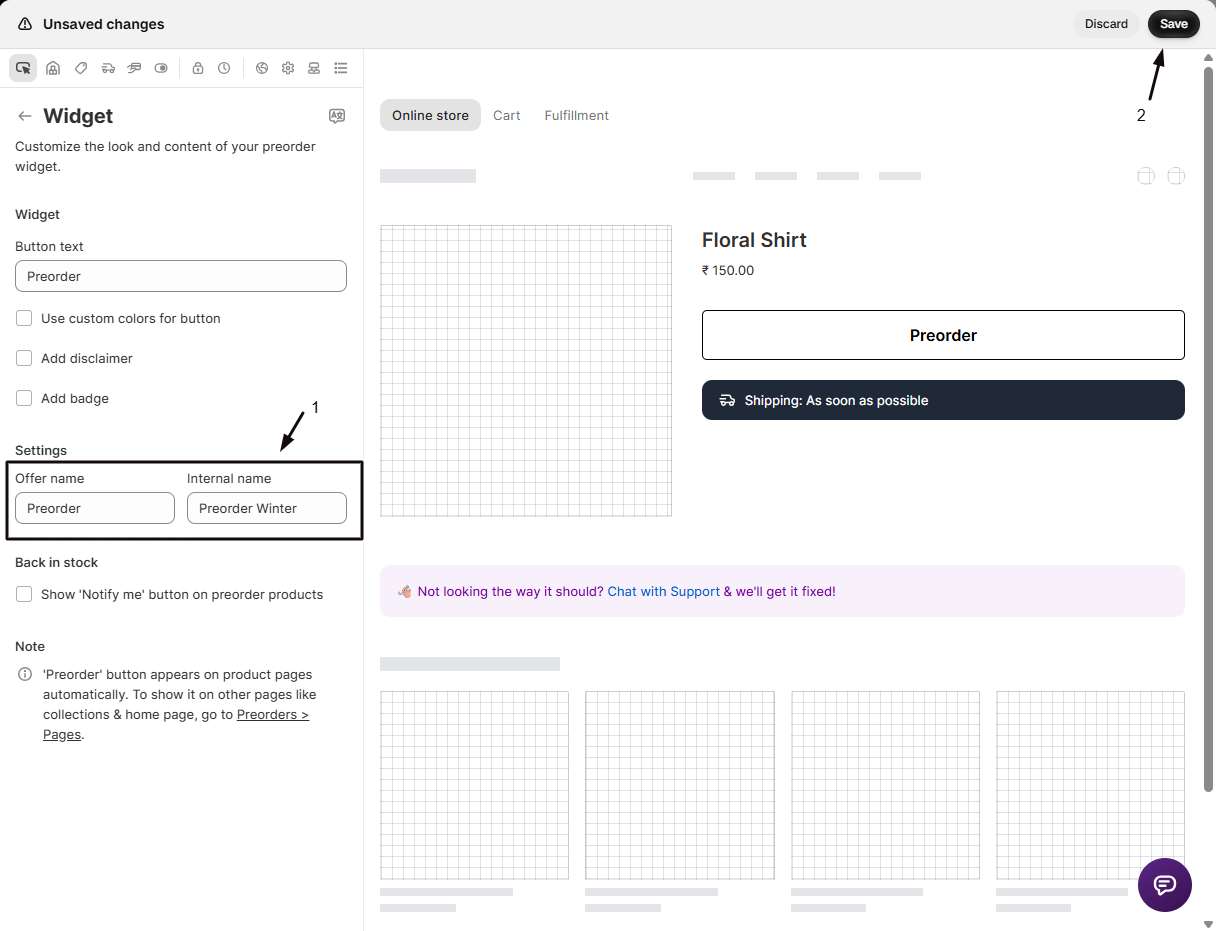This screenshot has width=1216, height=931.
Task: Open the shipping truck icon in the toolbar
Action: (x=108, y=68)
